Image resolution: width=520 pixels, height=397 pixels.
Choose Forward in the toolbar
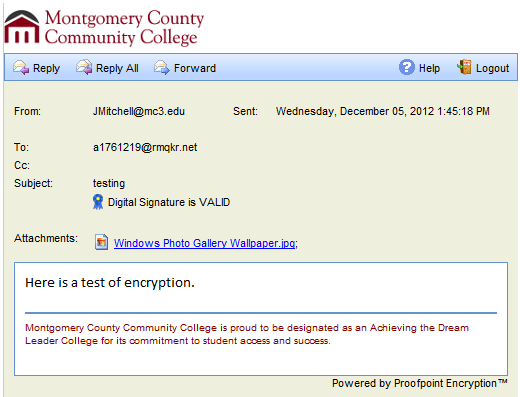(x=195, y=68)
